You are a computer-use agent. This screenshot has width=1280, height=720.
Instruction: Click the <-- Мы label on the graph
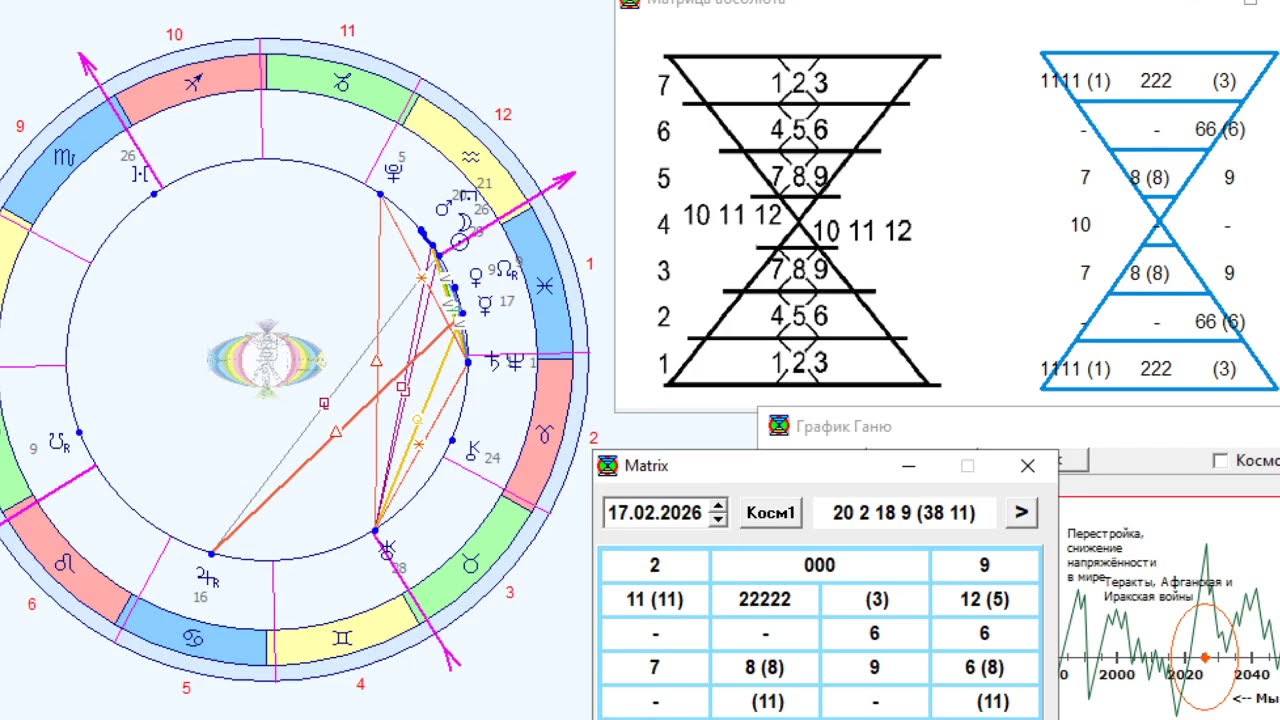click(1257, 699)
